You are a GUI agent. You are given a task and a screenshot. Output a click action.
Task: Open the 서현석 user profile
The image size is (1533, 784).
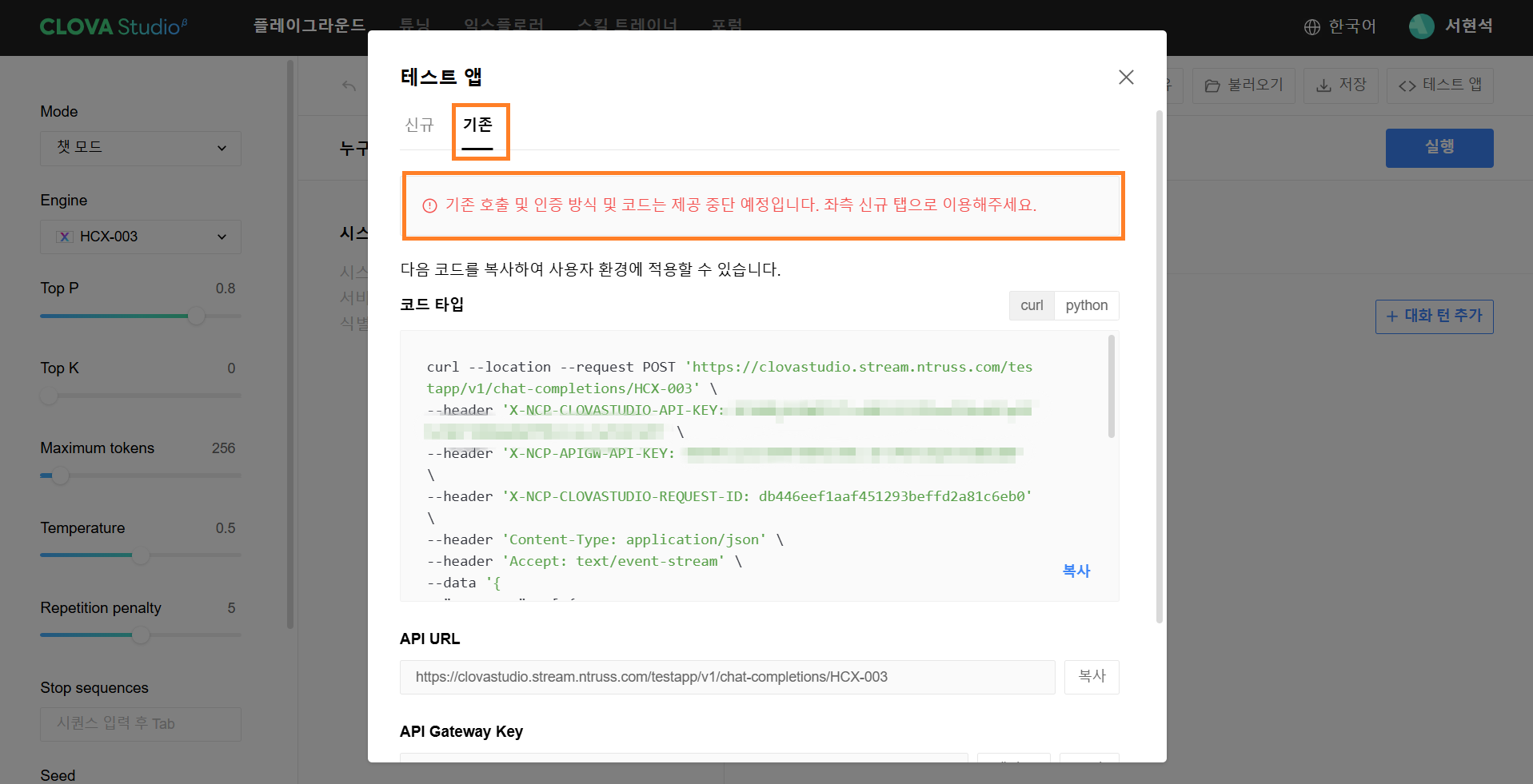point(1451,26)
